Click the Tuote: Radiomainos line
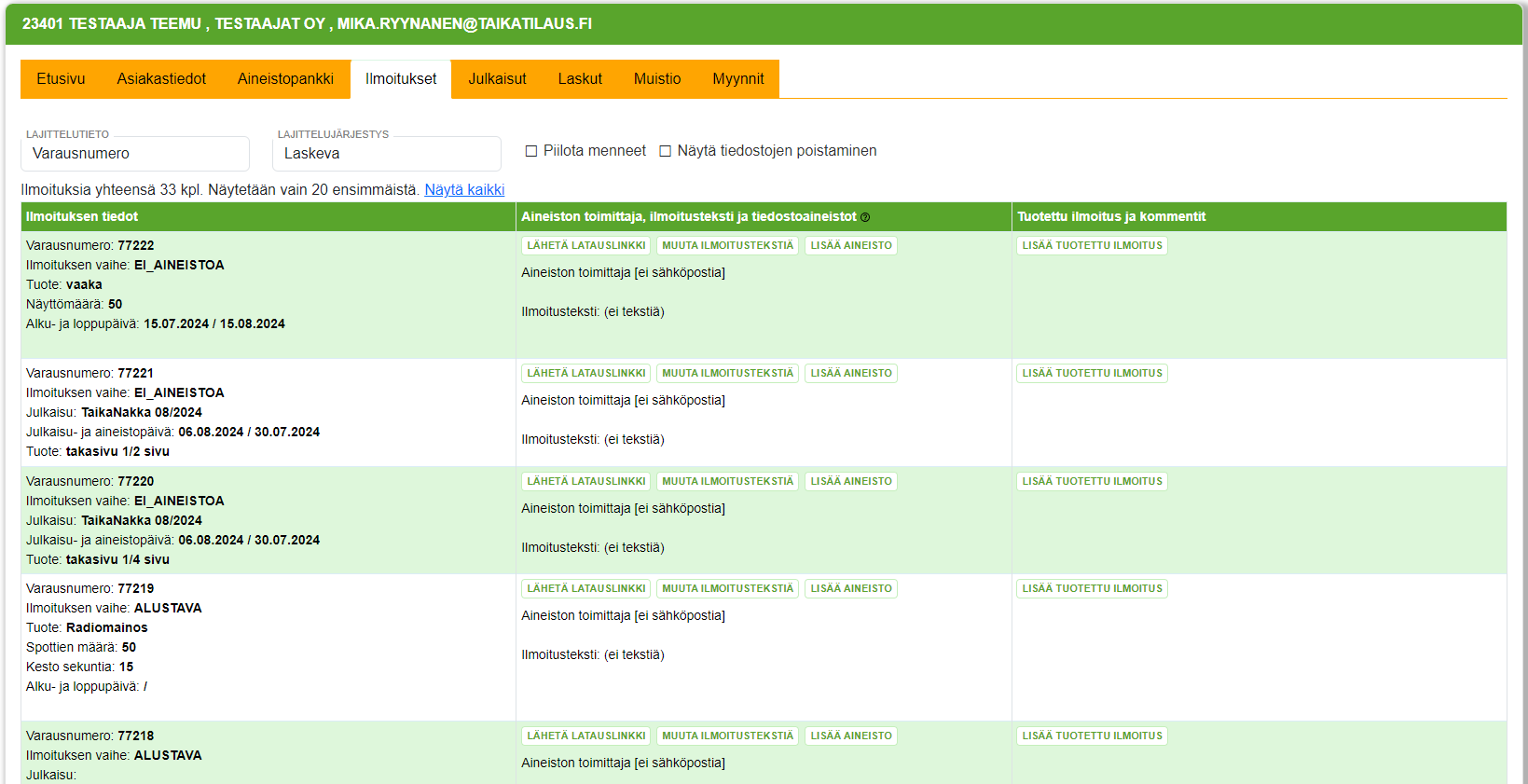 pos(87,627)
